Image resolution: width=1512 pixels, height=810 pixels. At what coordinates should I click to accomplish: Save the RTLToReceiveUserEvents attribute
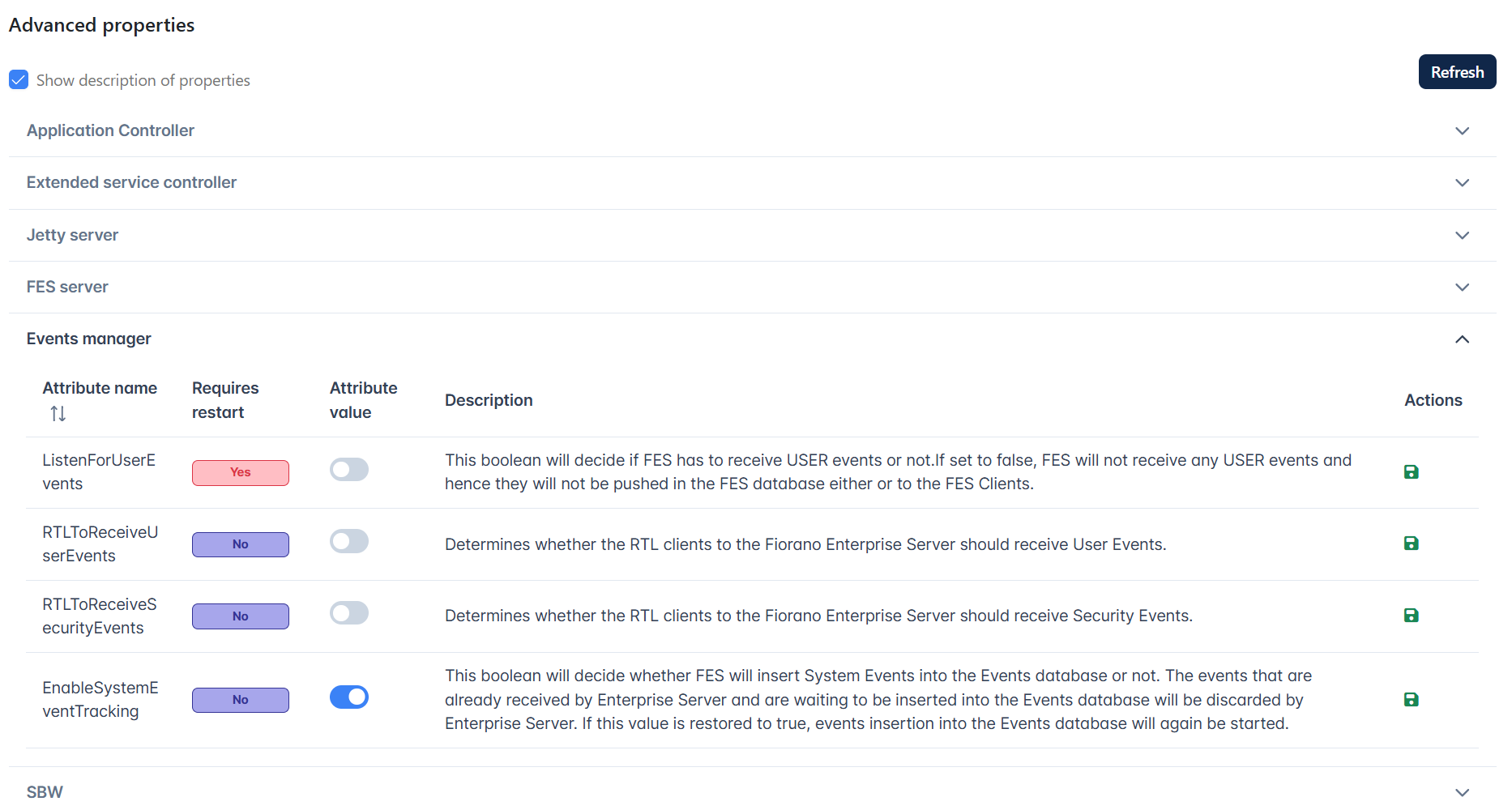(x=1411, y=544)
